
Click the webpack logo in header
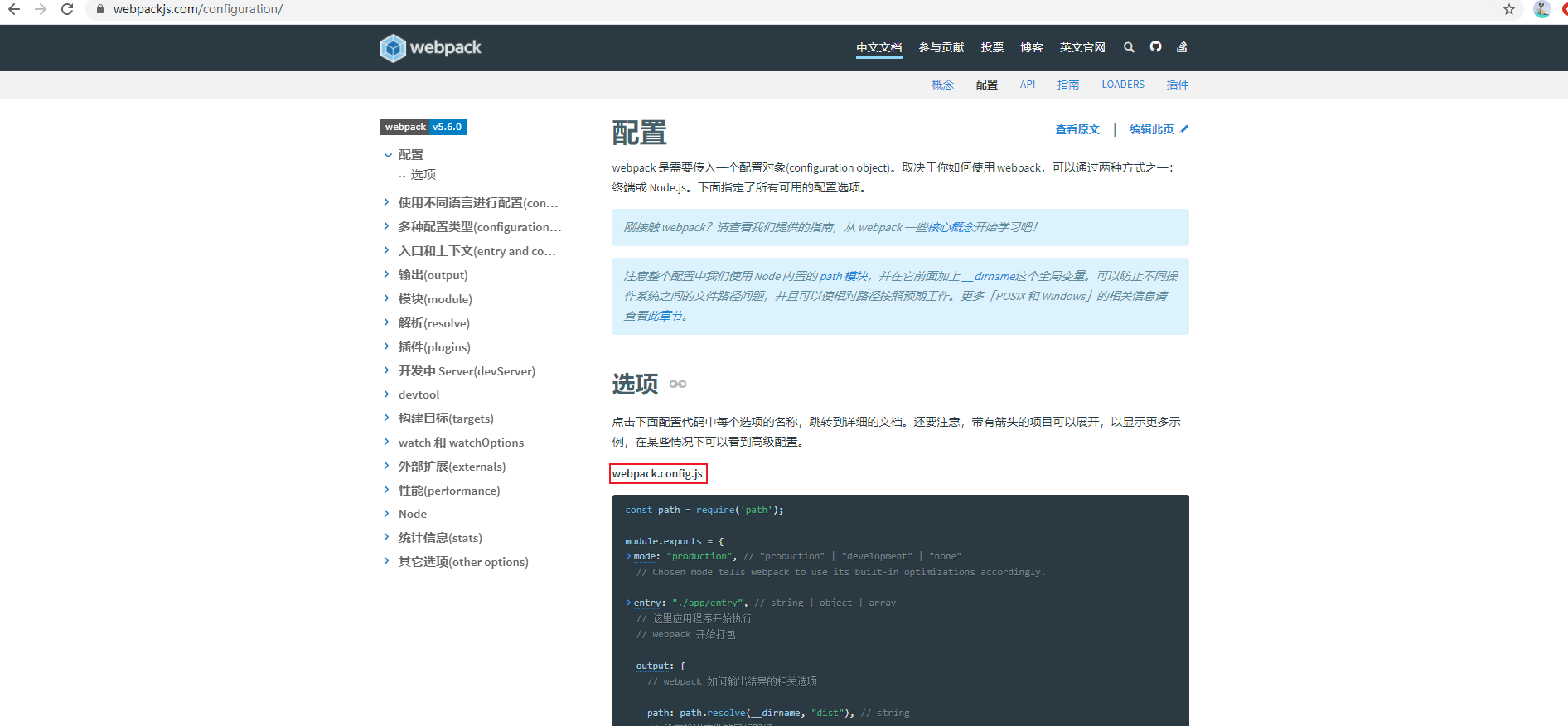click(430, 48)
